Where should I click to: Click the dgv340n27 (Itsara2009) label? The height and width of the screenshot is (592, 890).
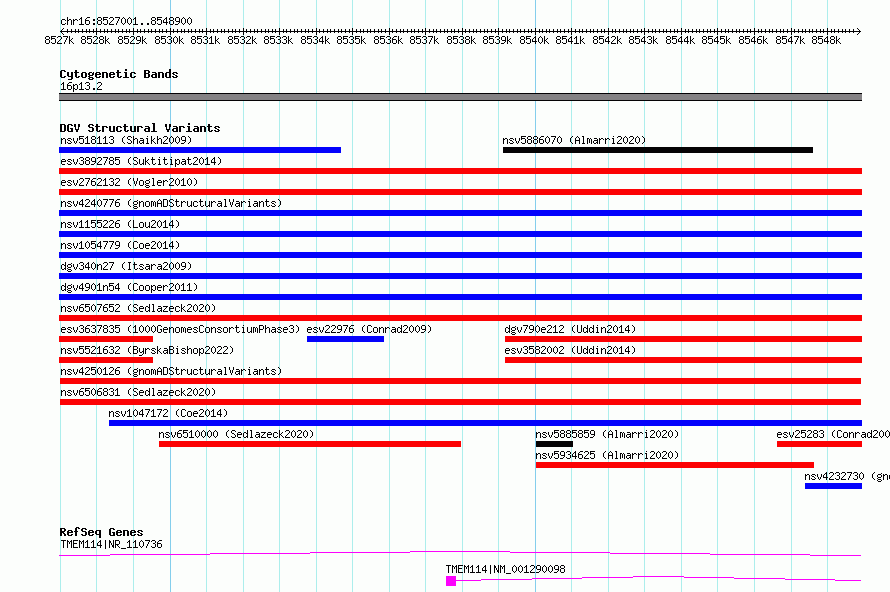[x=126, y=266]
